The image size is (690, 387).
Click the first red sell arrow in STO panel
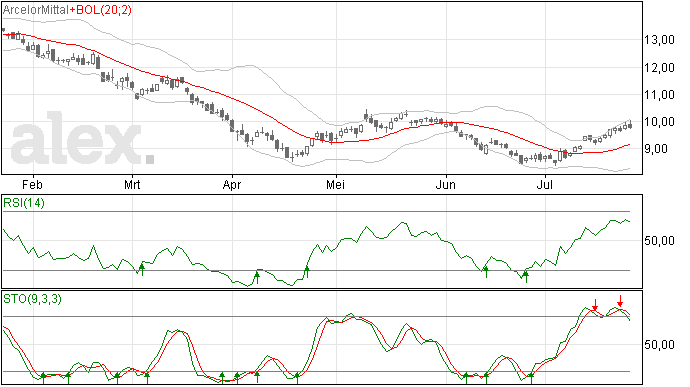click(595, 305)
